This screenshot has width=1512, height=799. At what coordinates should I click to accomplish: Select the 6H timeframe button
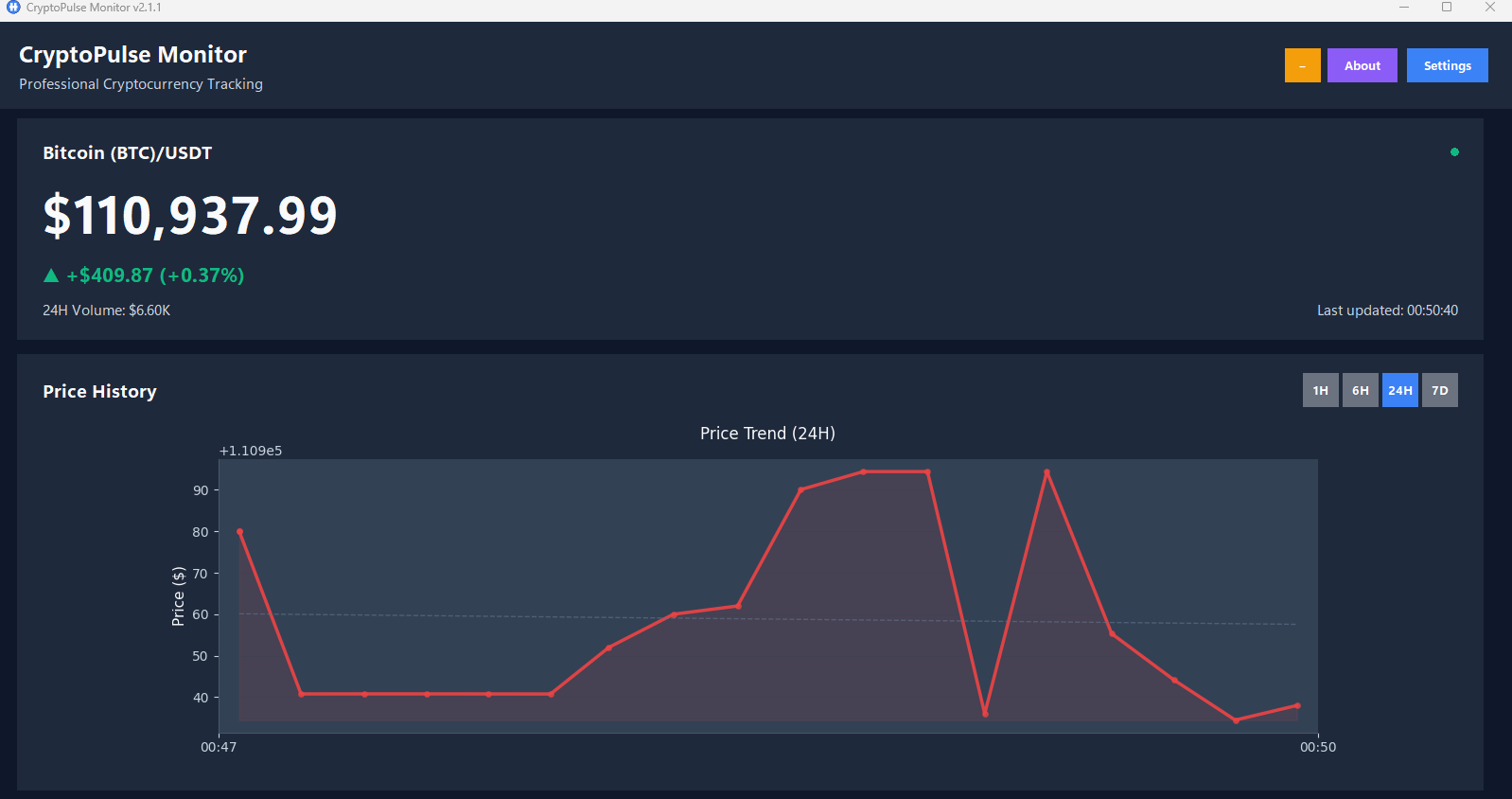(x=1361, y=390)
